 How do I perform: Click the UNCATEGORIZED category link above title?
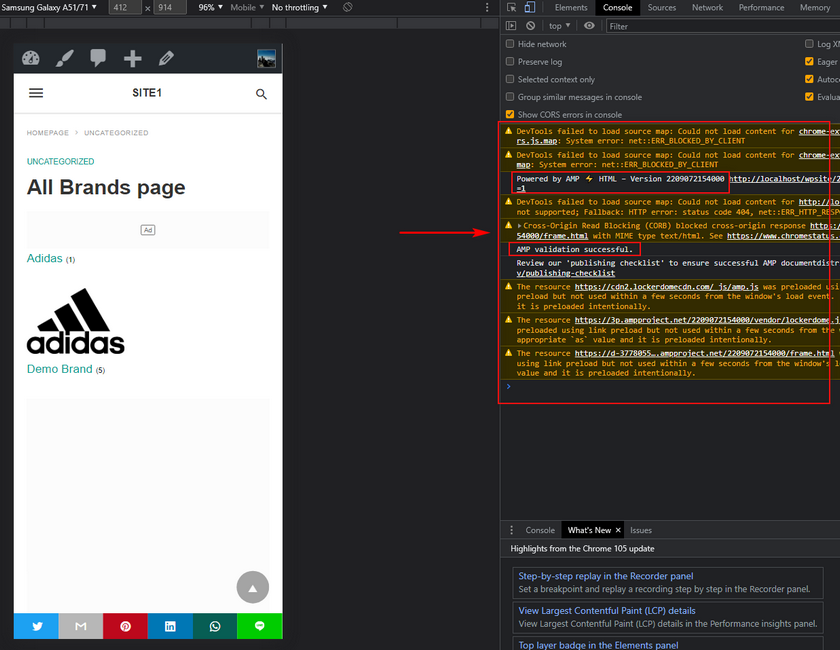tap(61, 161)
